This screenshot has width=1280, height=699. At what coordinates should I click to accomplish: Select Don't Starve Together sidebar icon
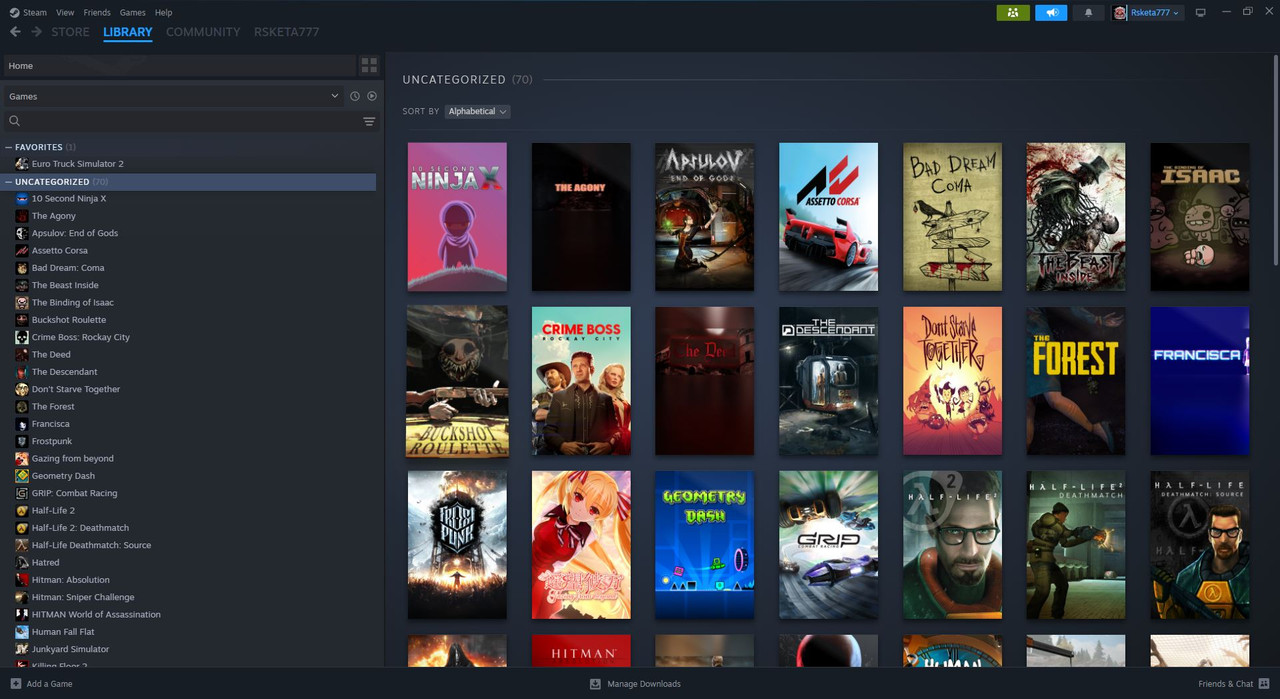coord(22,389)
